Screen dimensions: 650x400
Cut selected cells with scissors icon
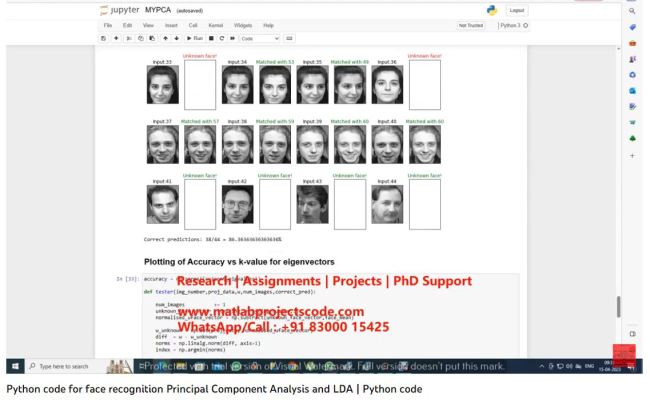[129, 38]
